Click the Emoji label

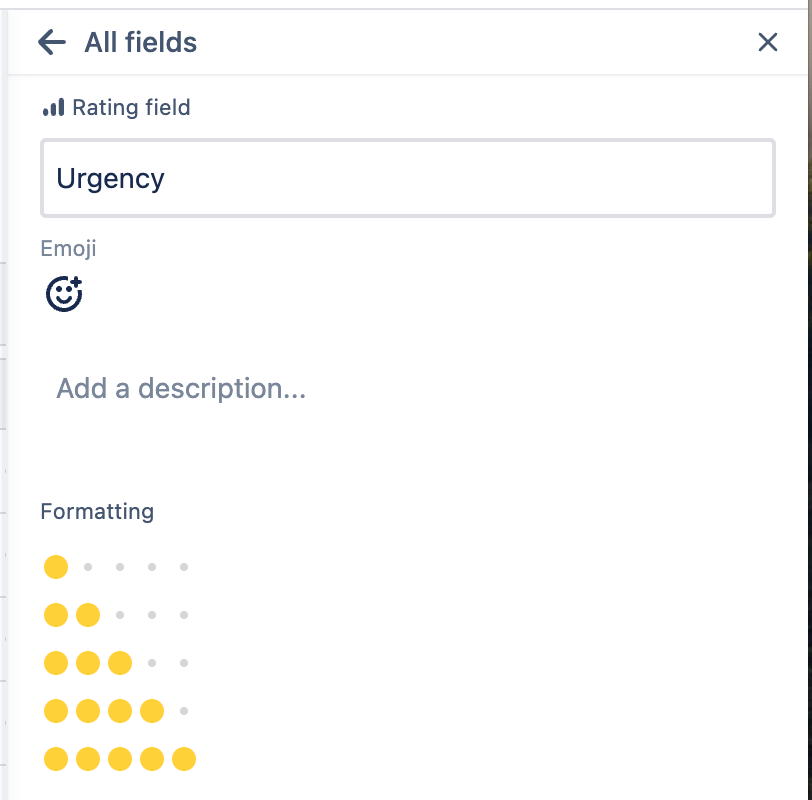point(68,249)
